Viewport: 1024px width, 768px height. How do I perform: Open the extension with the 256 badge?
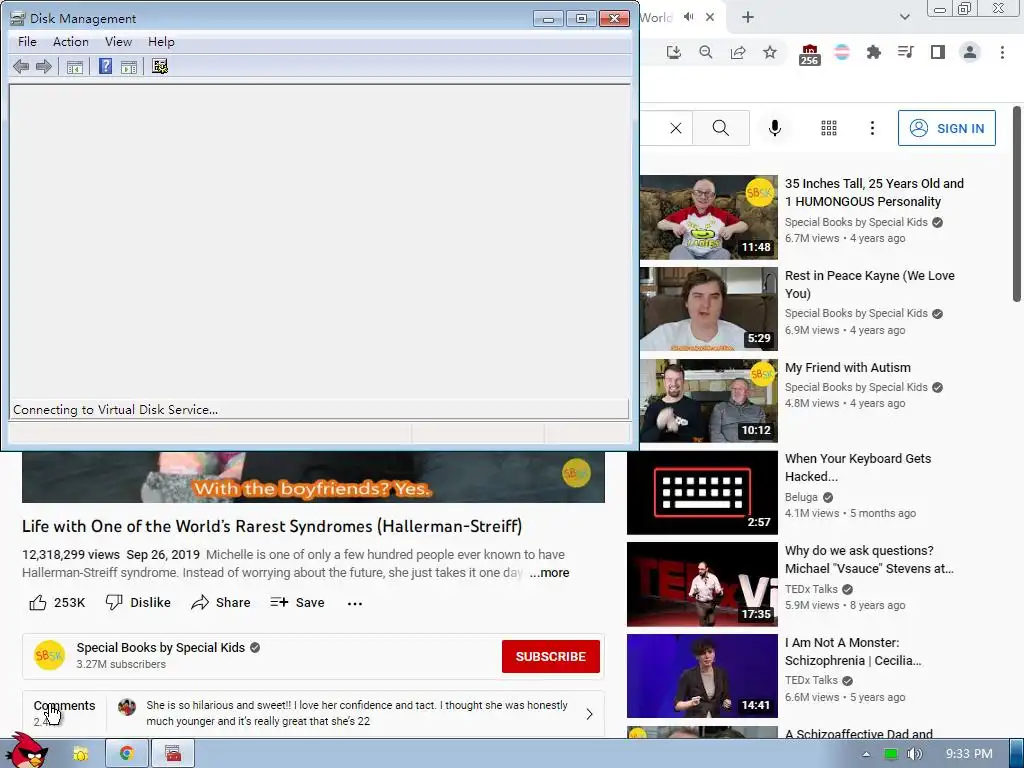click(809, 54)
